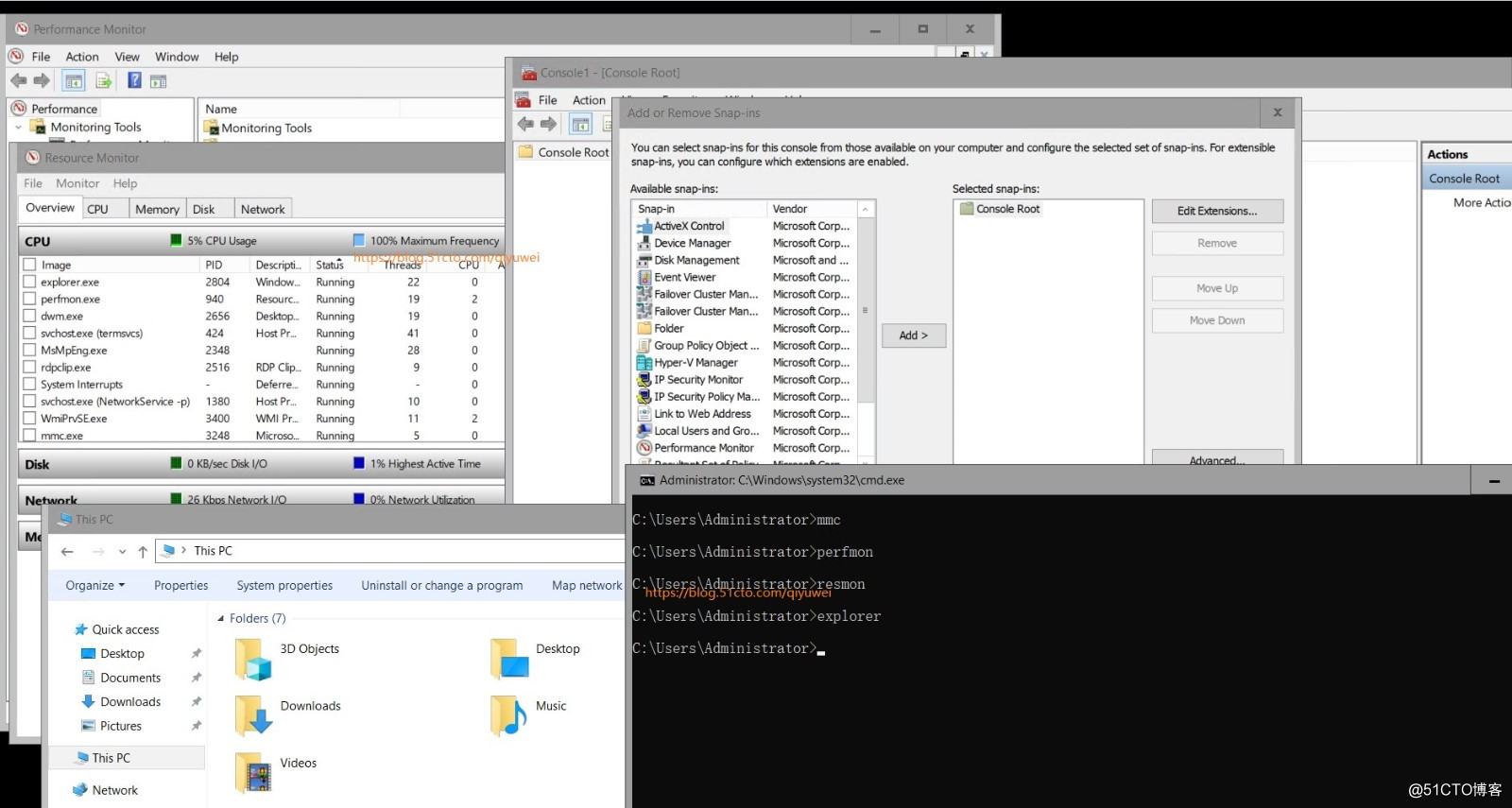
Task: Click Up arrow in This PC explorer
Action: [x=143, y=551]
